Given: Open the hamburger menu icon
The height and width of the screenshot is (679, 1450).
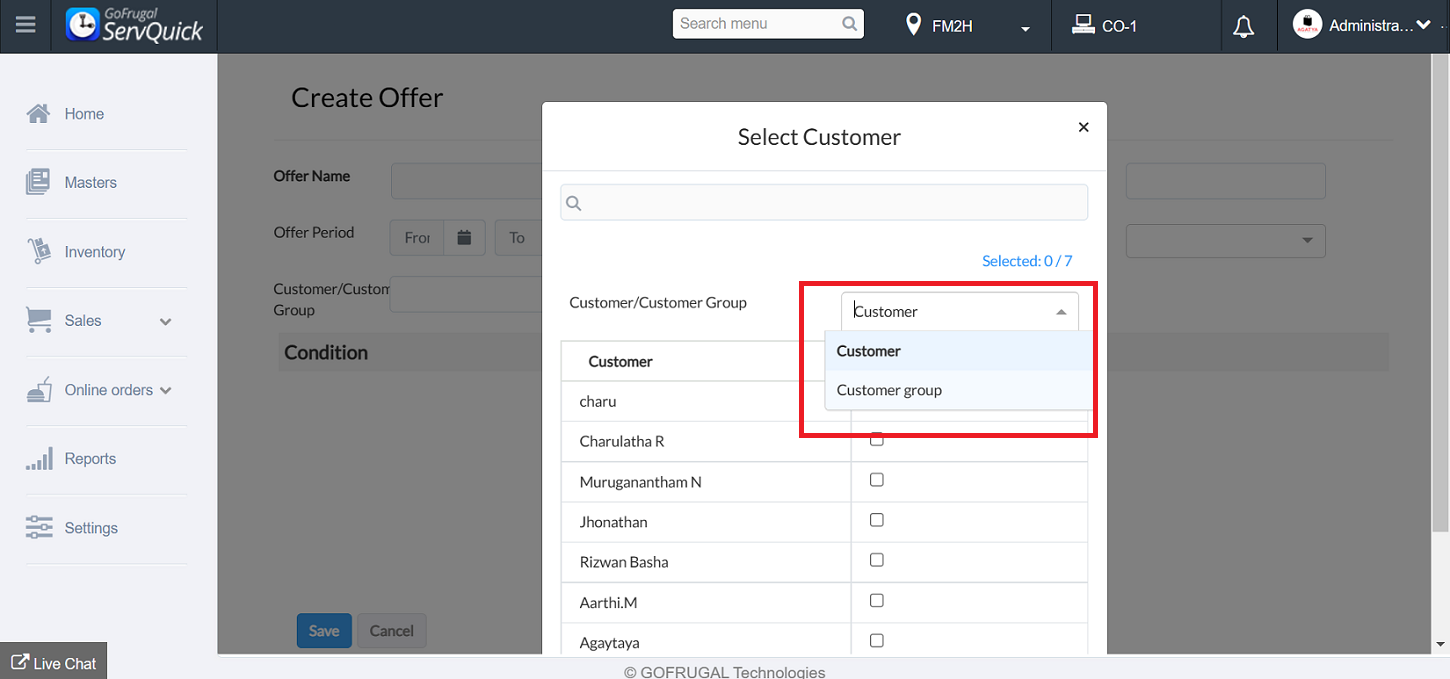Looking at the screenshot, I should (x=26, y=25).
